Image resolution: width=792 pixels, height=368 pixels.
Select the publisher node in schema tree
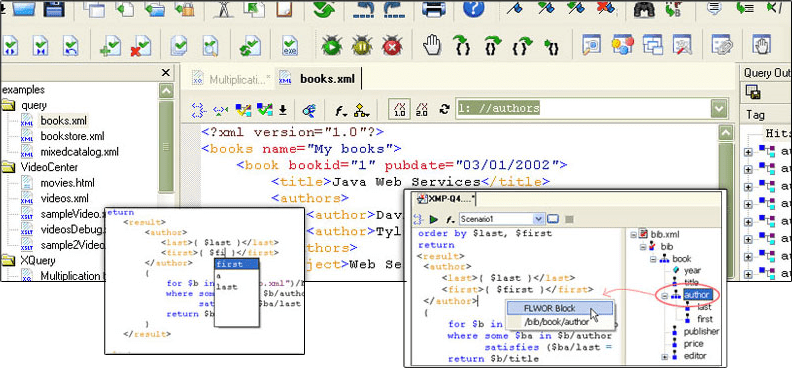pyautogui.click(x=702, y=332)
